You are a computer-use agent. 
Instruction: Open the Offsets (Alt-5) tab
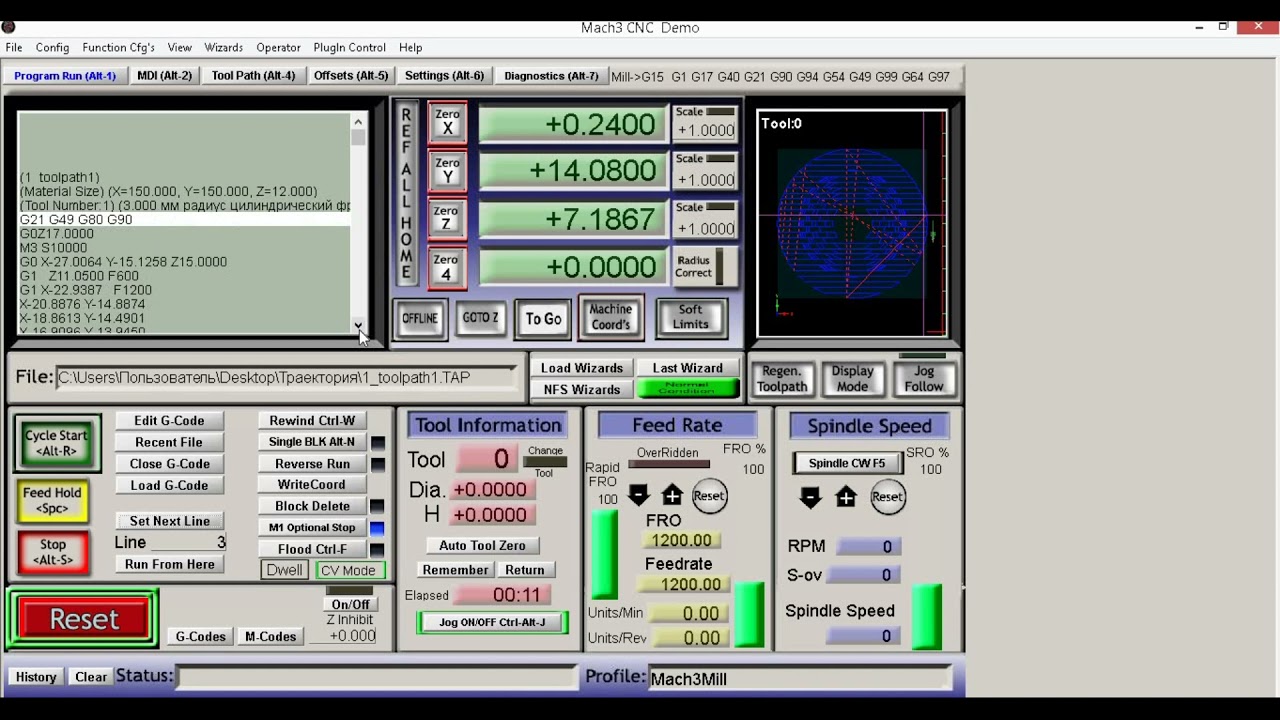(x=351, y=76)
